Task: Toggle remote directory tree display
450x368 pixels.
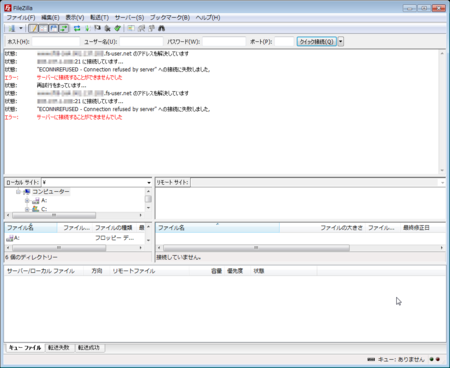Action: click(53, 28)
